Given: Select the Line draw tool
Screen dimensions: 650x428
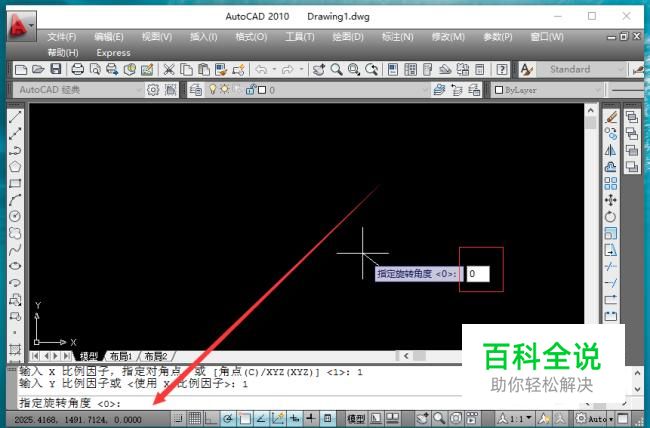Looking at the screenshot, I should click(x=15, y=117).
